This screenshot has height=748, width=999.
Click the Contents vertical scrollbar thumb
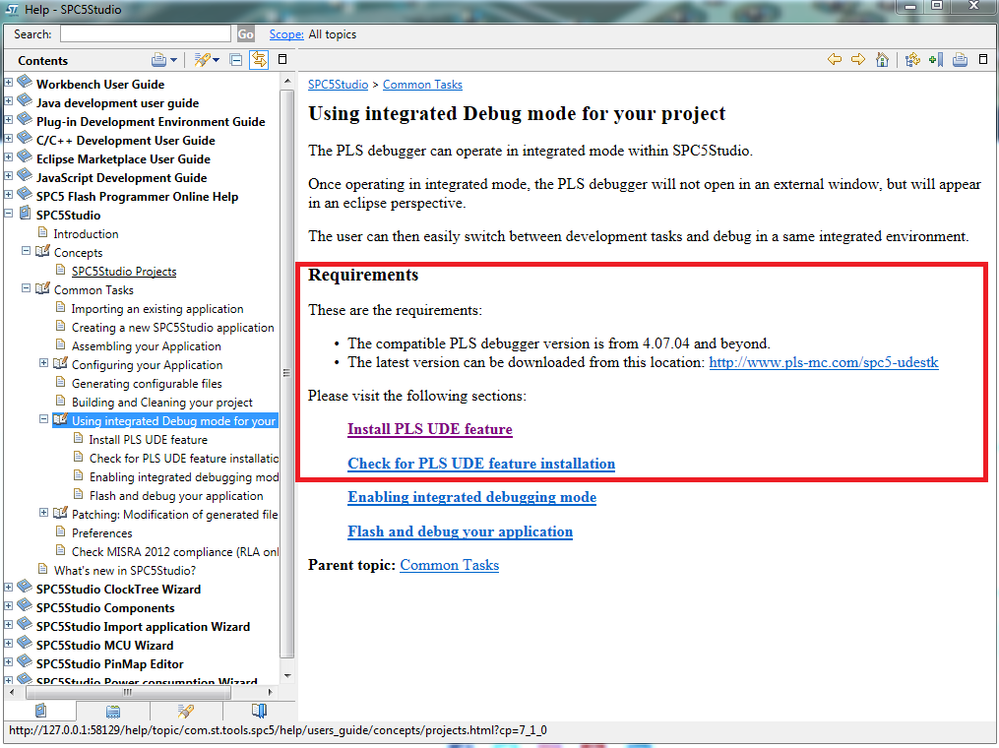[287, 373]
